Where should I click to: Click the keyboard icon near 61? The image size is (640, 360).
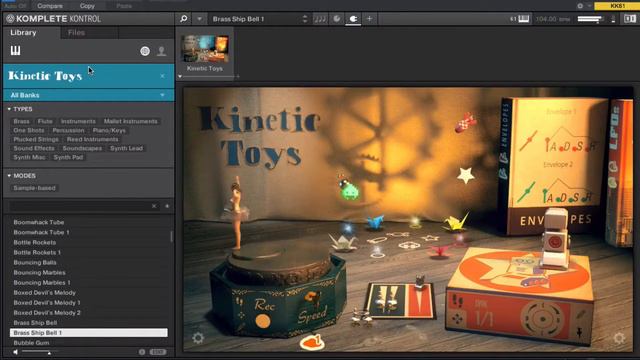(524, 19)
